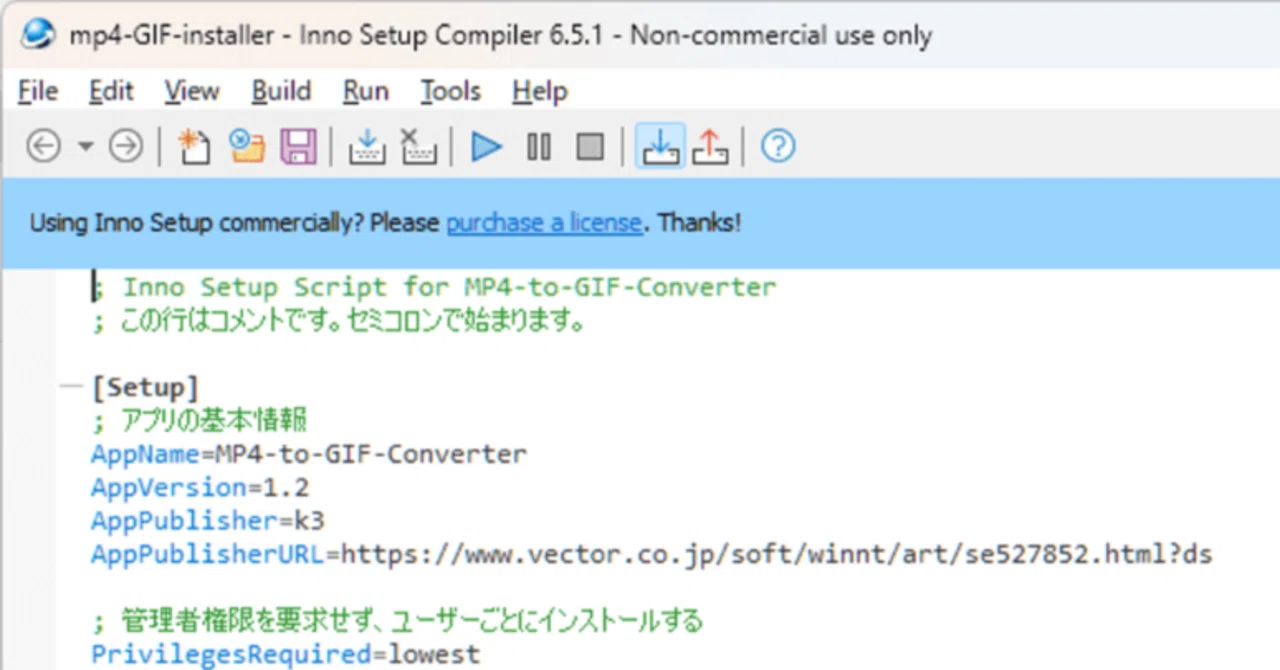
Task: Open the Run menu
Action: 366,91
